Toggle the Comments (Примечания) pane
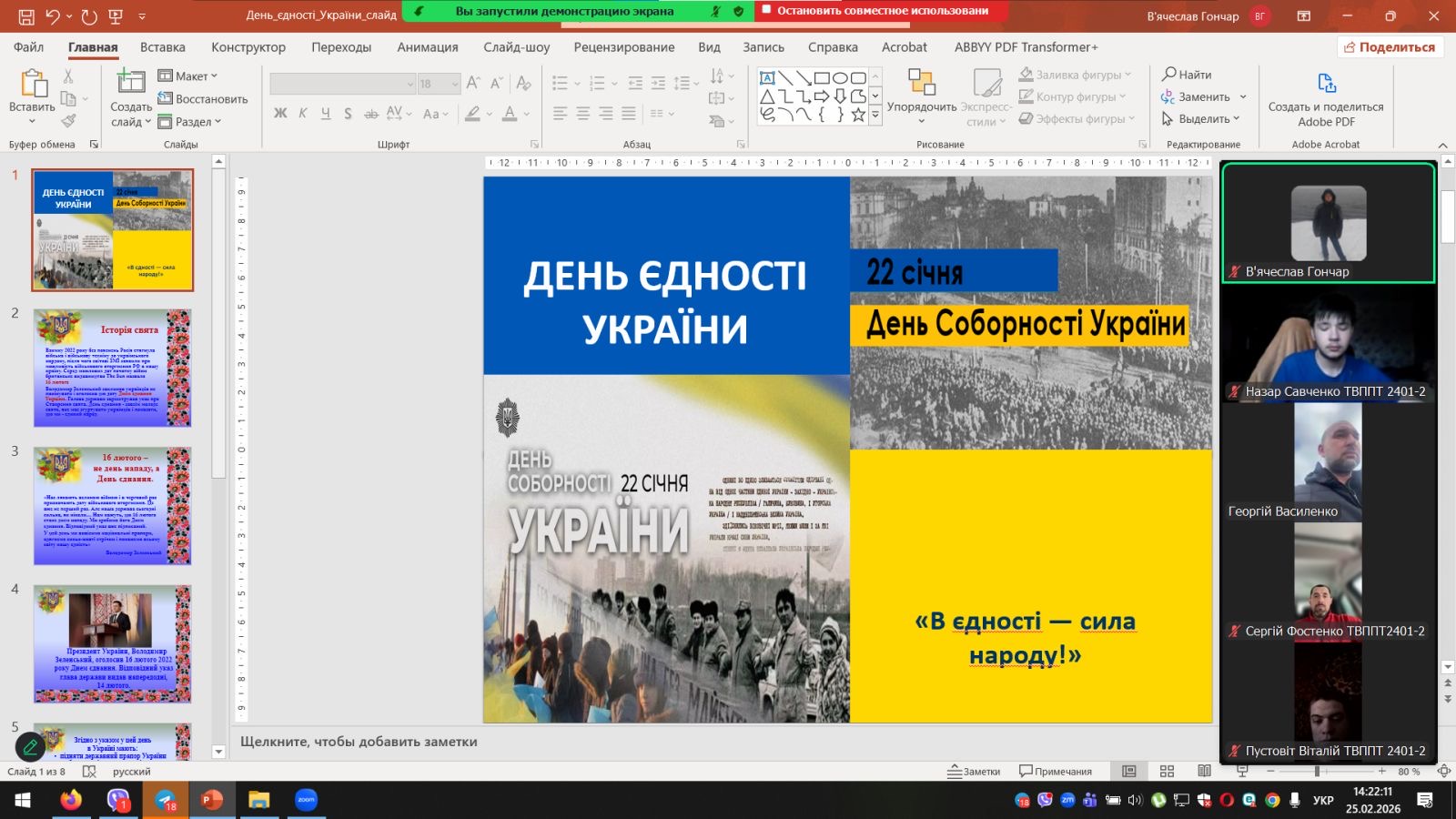Viewport: 1456px width, 819px height. [x=1056, y=772]
